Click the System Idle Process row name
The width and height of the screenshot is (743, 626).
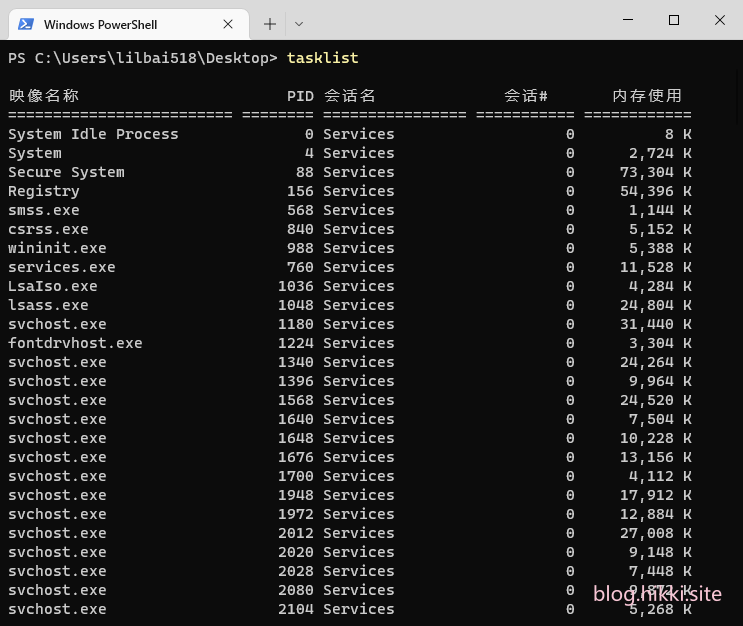click(93, 134)
